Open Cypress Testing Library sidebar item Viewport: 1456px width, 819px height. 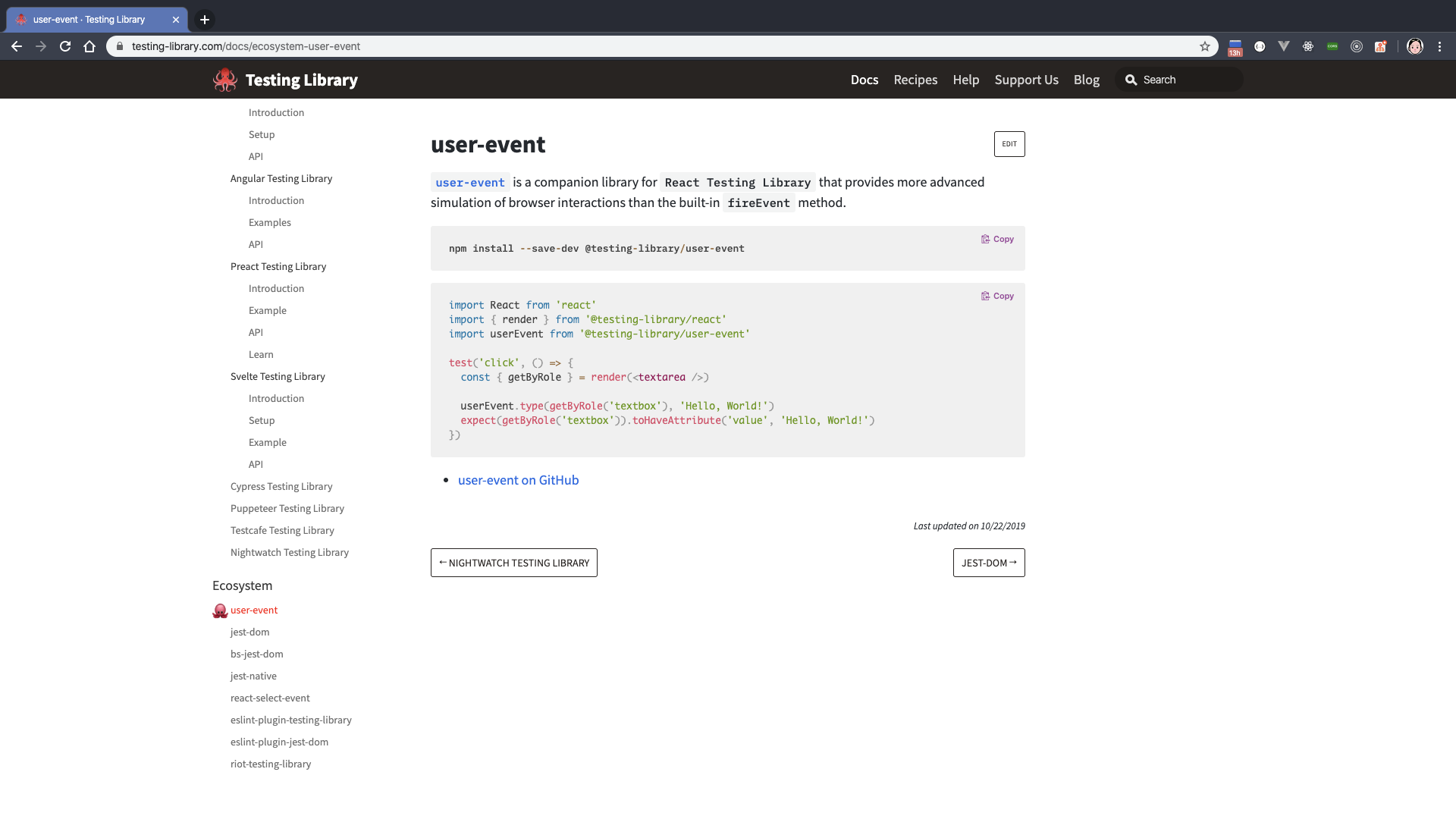[281, 486]
